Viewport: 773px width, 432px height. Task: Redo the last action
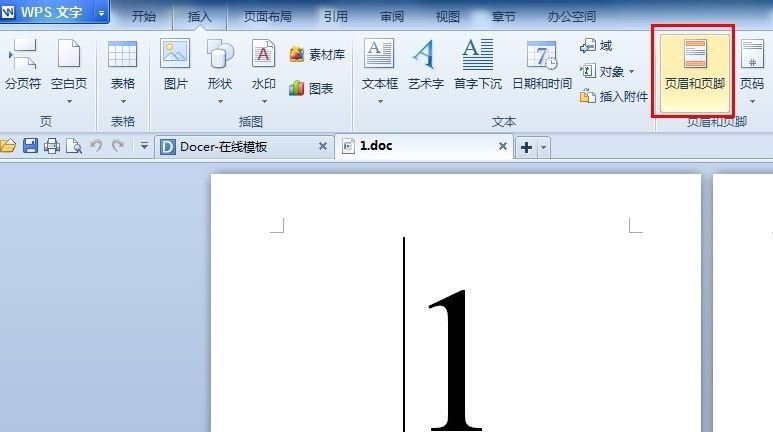pos(117,145)
